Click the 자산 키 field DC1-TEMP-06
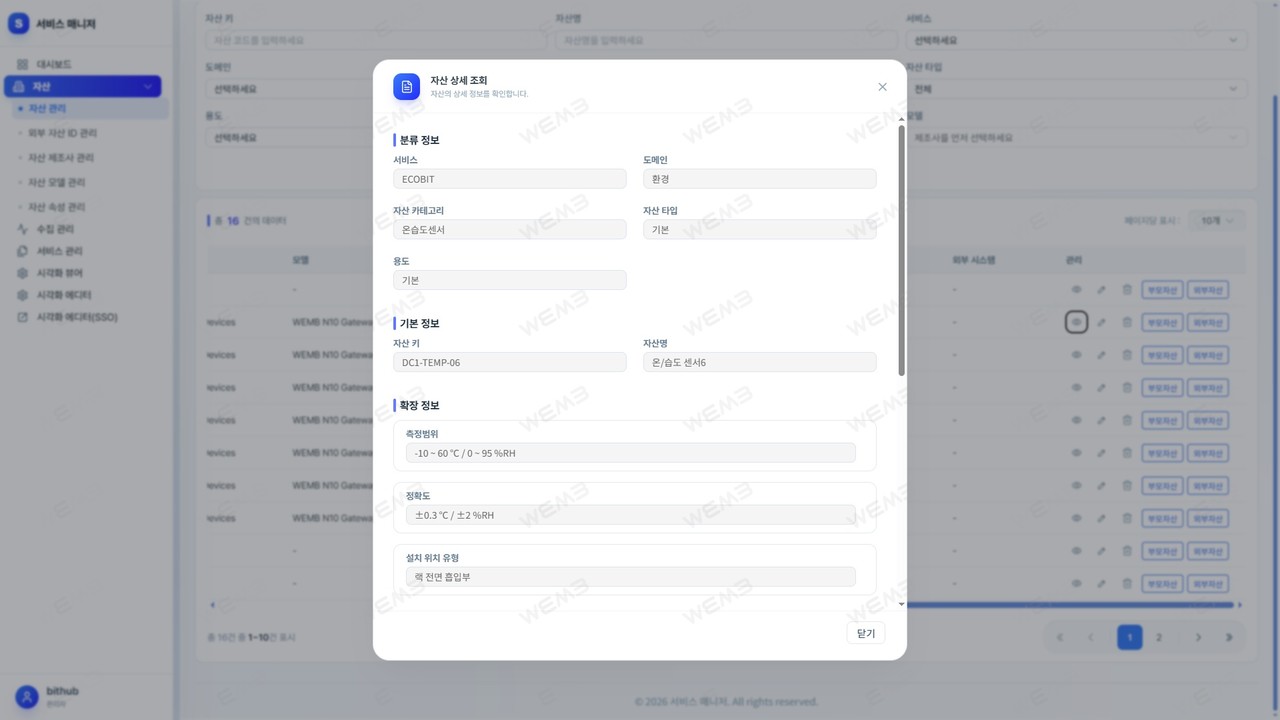Viewport: 1280px width, 720px height. coord(510,362)
